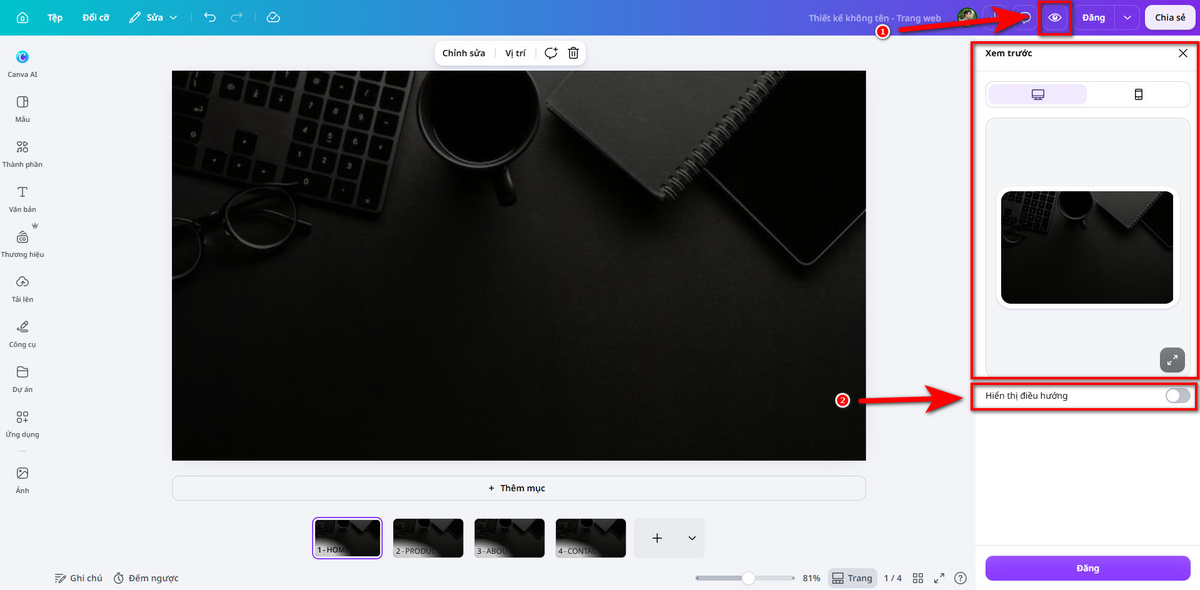This screenshot has height=590, width=1200.
Task: Click purple Đăng button in preview panel
Action: (1088, 568)
